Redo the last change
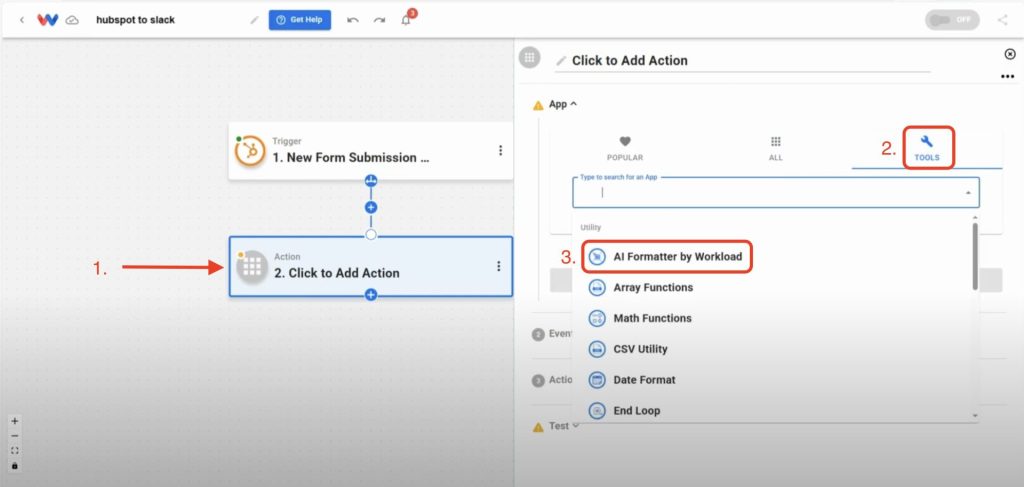 tap(379, 20)
